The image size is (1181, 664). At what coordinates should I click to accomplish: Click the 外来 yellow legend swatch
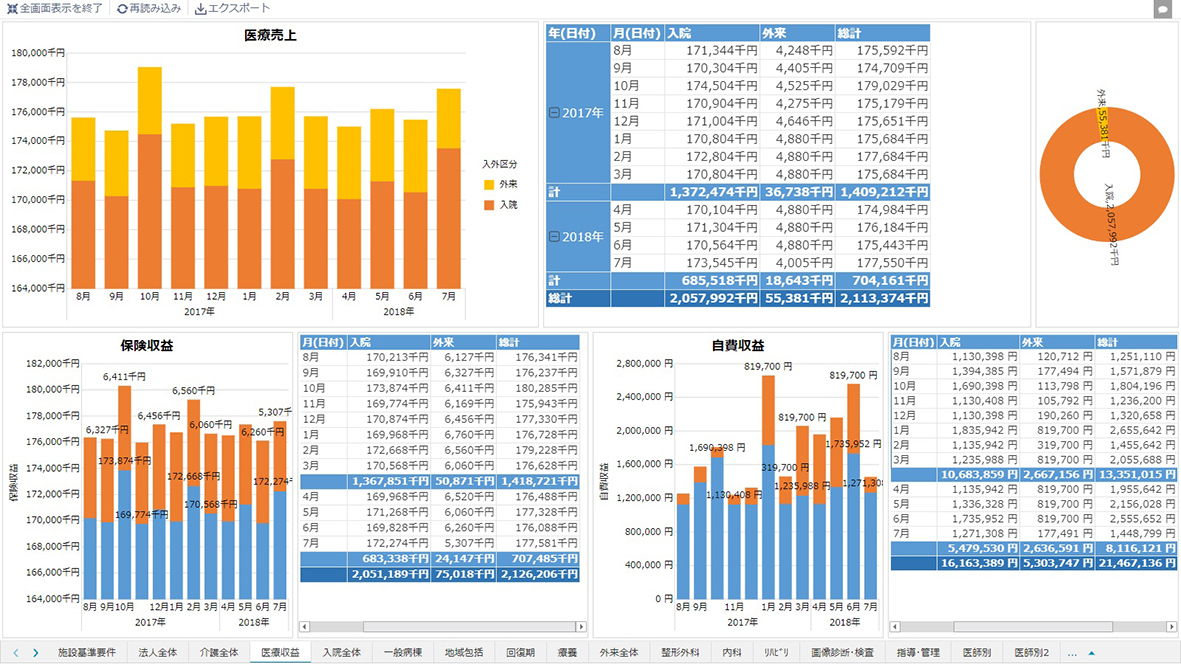coord(489,185)
